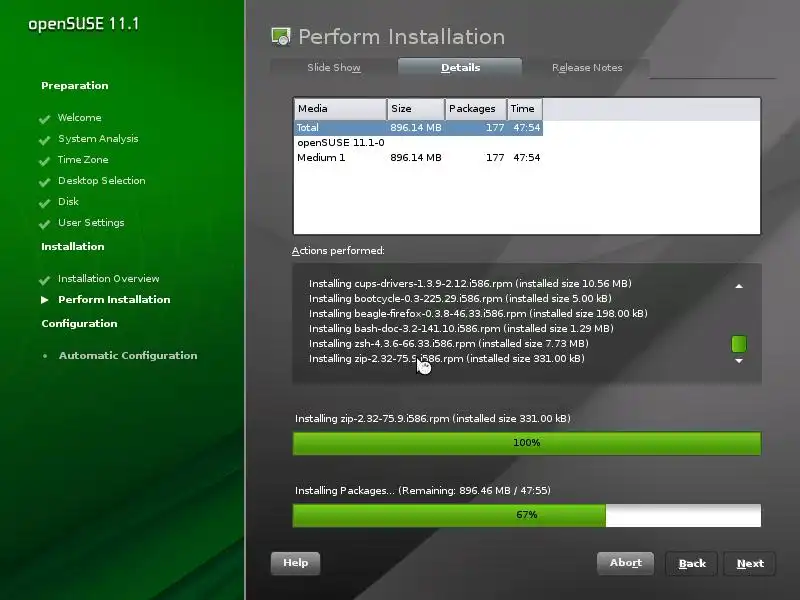The height and width of the screenshot is (600, 800).
Task: Click the beagle-firefox log entry
Action: [478, 314]
